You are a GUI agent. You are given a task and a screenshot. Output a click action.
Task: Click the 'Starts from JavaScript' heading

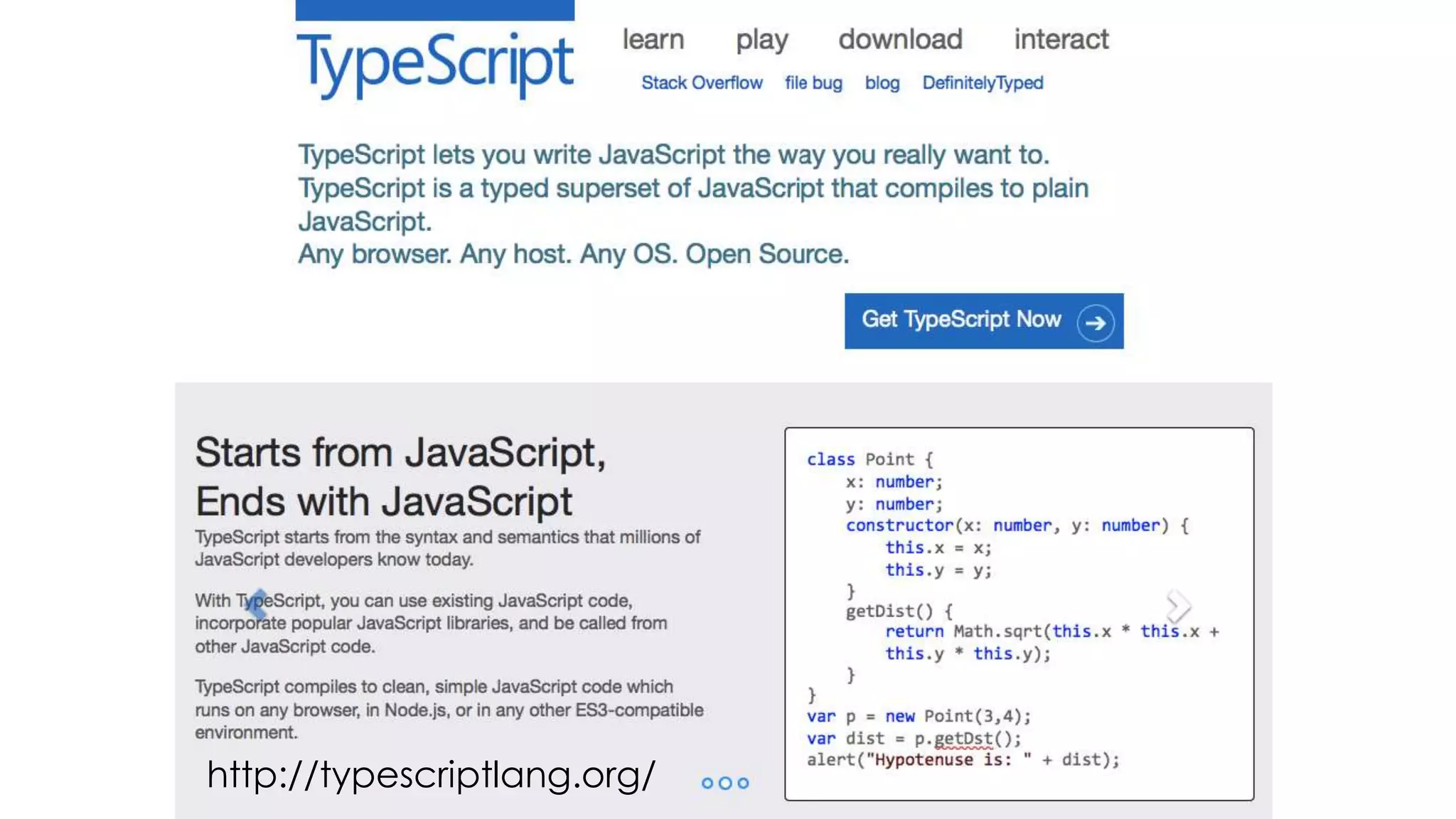[x=401, y=476]
